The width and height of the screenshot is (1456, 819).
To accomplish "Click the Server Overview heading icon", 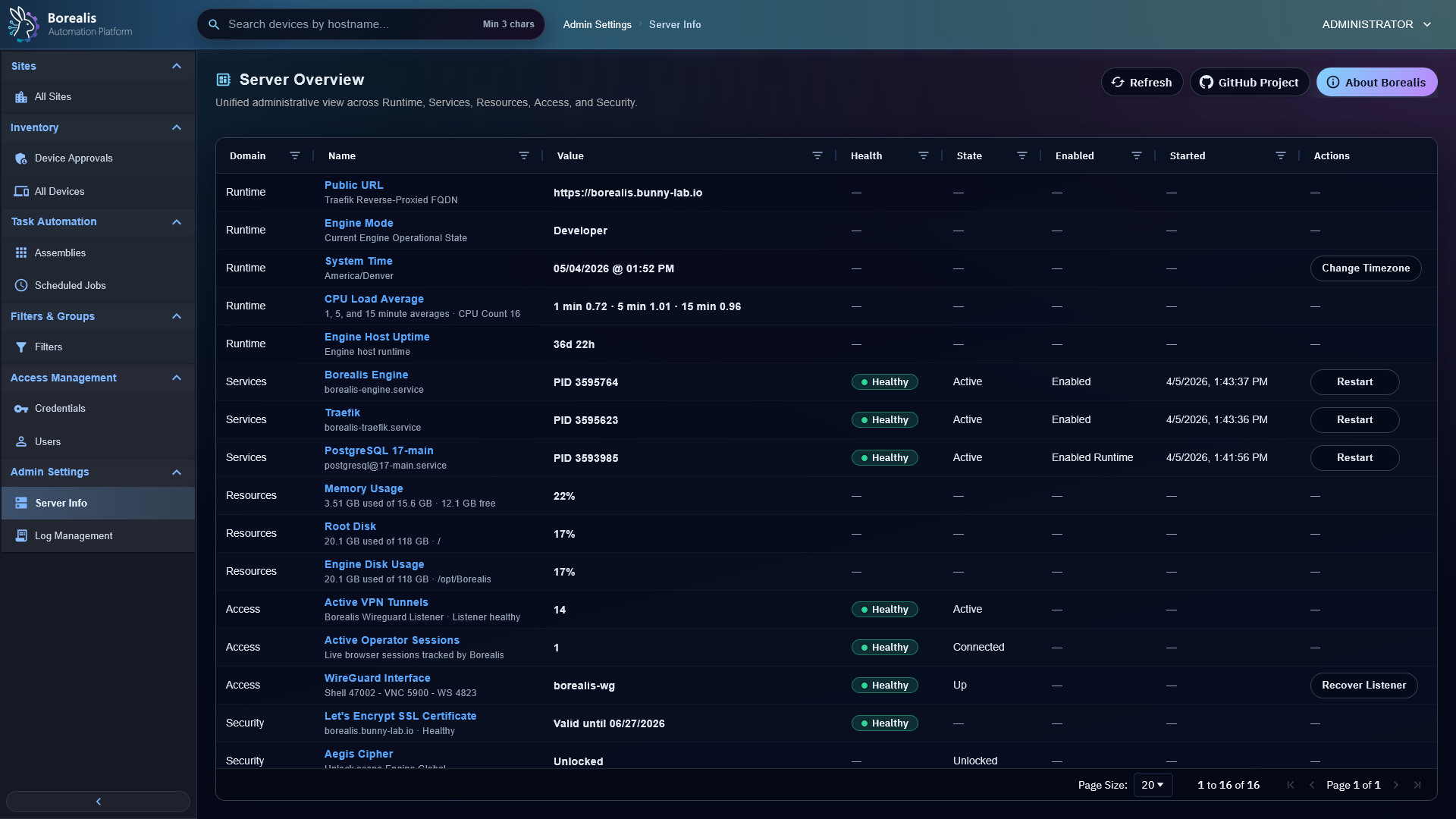I will (224, 80).
